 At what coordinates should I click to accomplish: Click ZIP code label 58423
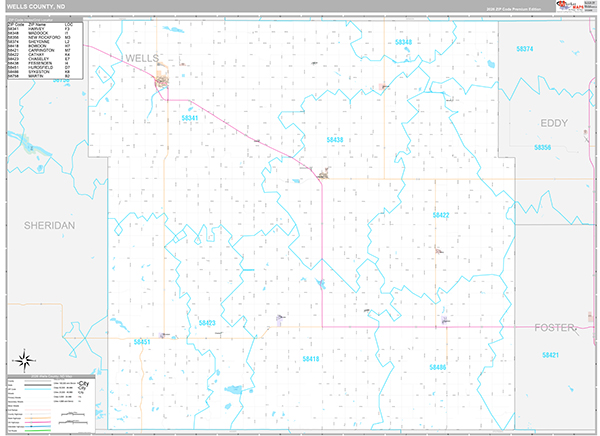(x=207, y=323)
